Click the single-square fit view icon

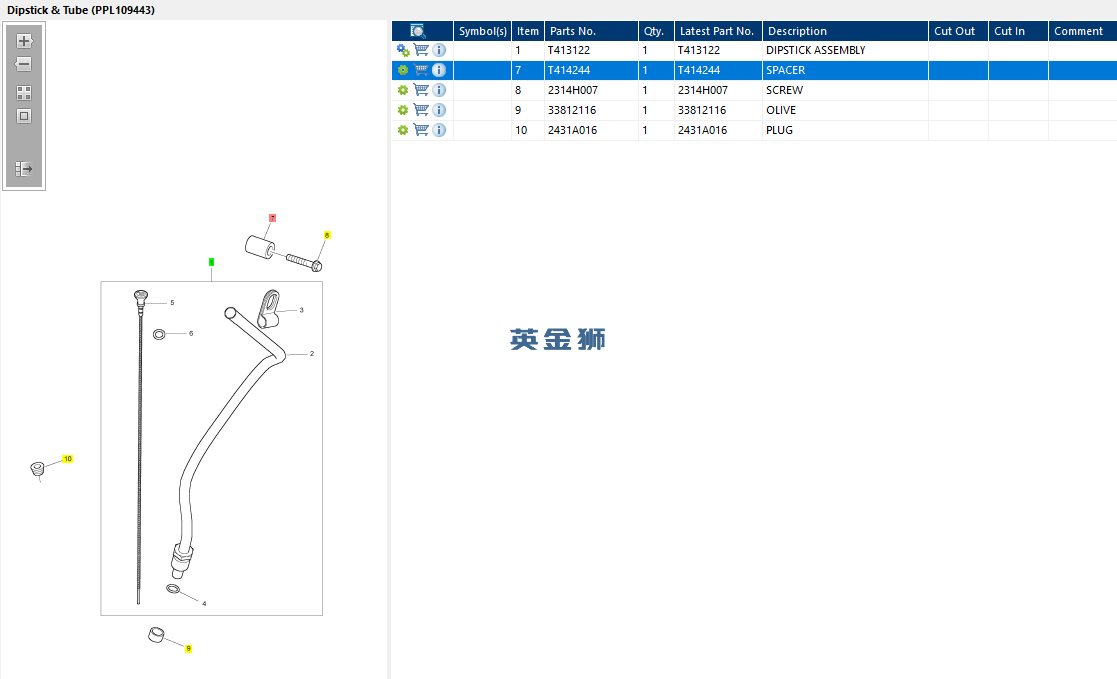tap(24, 116)
